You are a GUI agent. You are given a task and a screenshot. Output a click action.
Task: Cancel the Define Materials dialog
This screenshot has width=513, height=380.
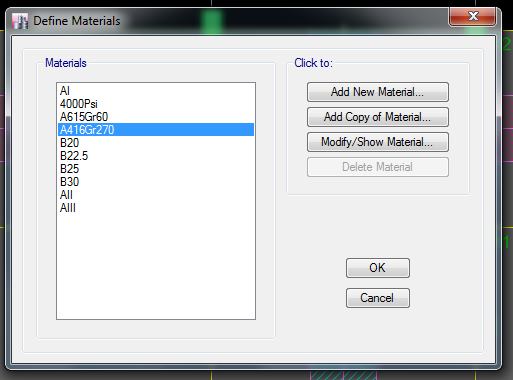(378, 298)
